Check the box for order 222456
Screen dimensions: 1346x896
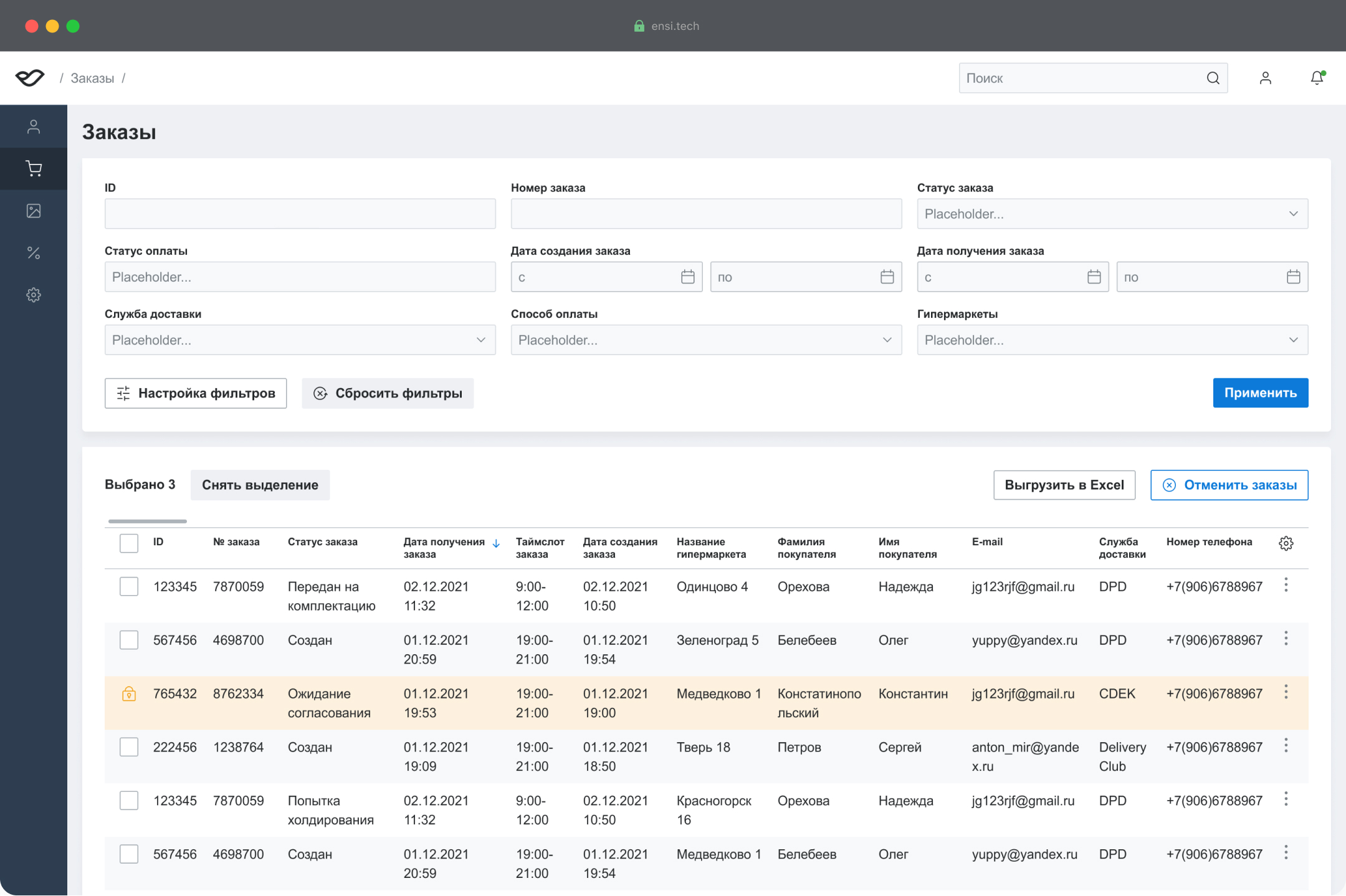(129, 747)
